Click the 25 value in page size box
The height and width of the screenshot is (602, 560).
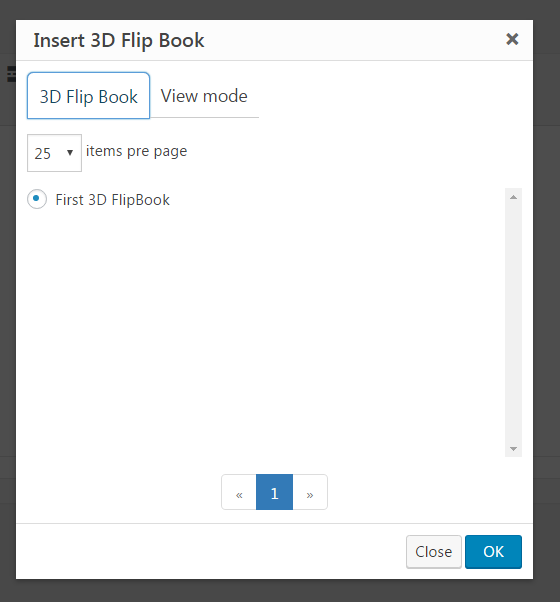(42, 154)
